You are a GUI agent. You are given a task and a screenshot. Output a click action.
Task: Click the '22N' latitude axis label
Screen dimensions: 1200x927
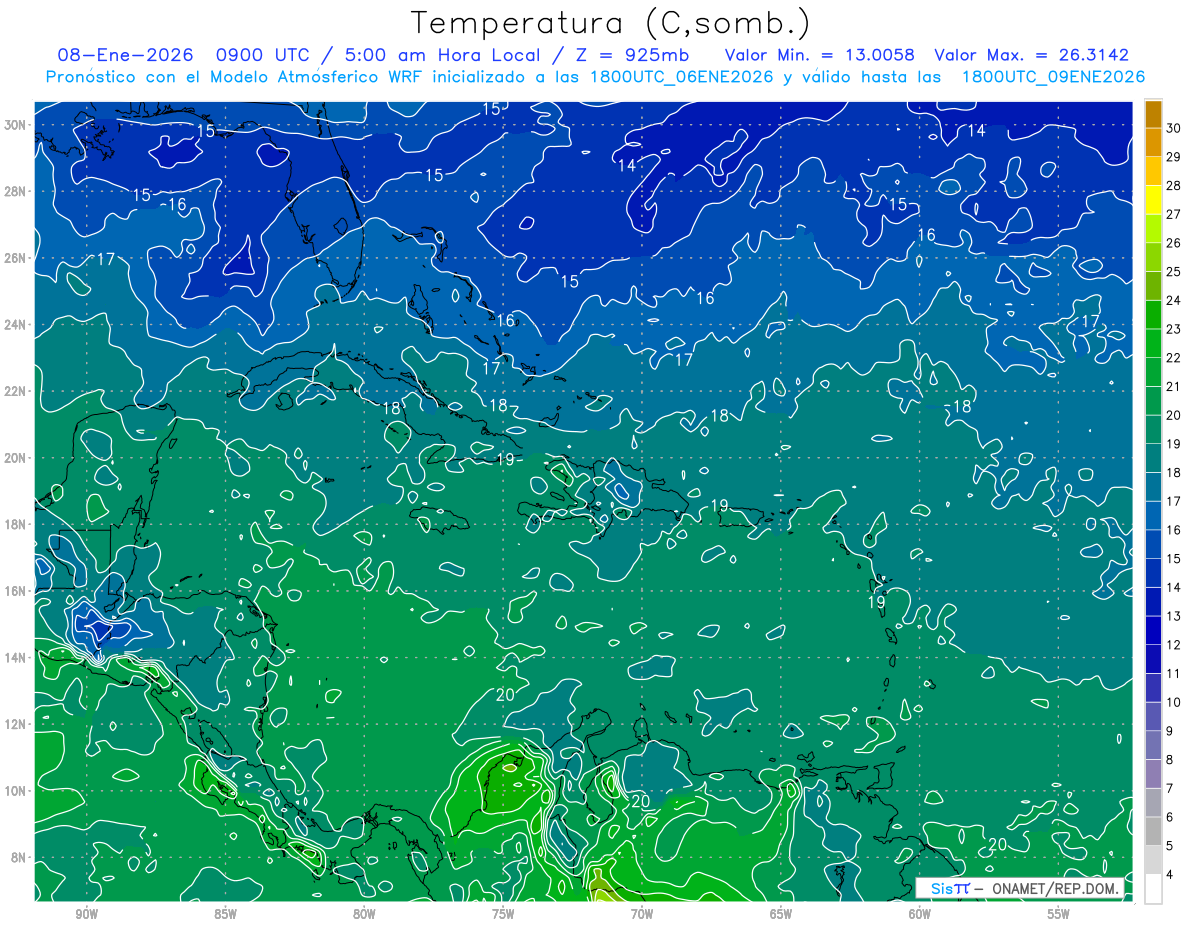pyautogui.click(x=15, y=391)
